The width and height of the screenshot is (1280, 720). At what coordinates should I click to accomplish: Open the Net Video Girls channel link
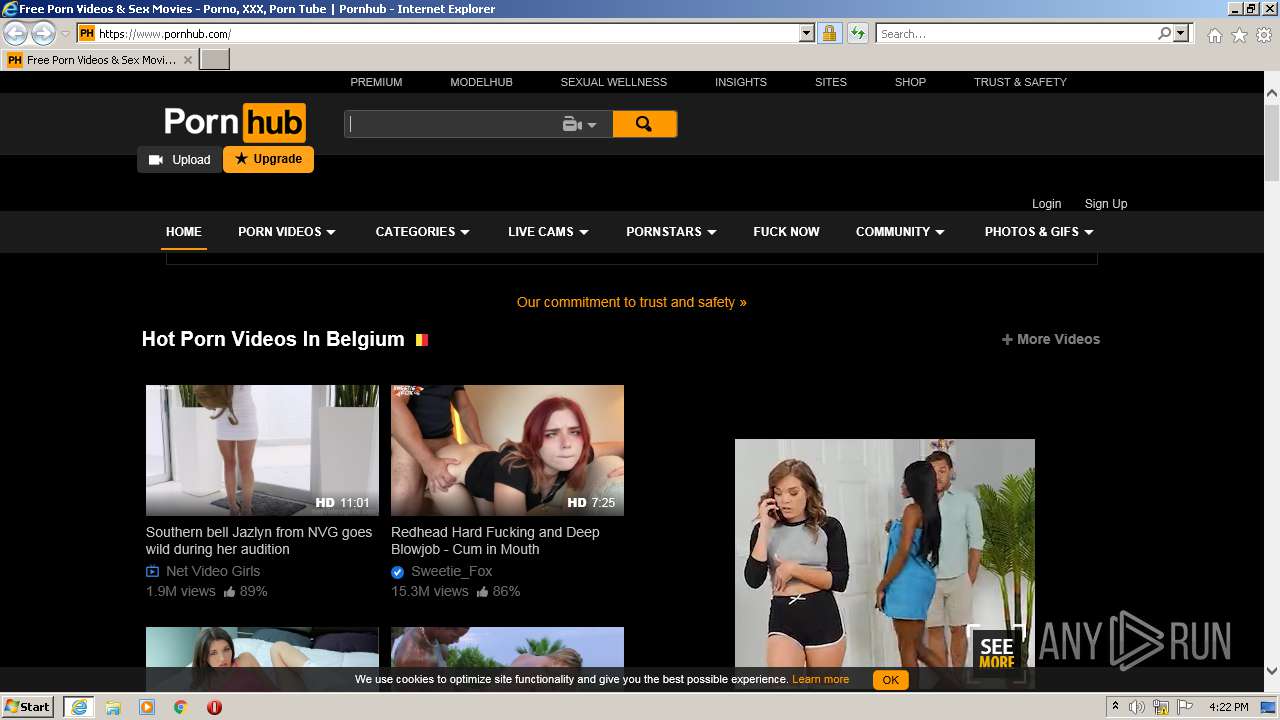213,571
